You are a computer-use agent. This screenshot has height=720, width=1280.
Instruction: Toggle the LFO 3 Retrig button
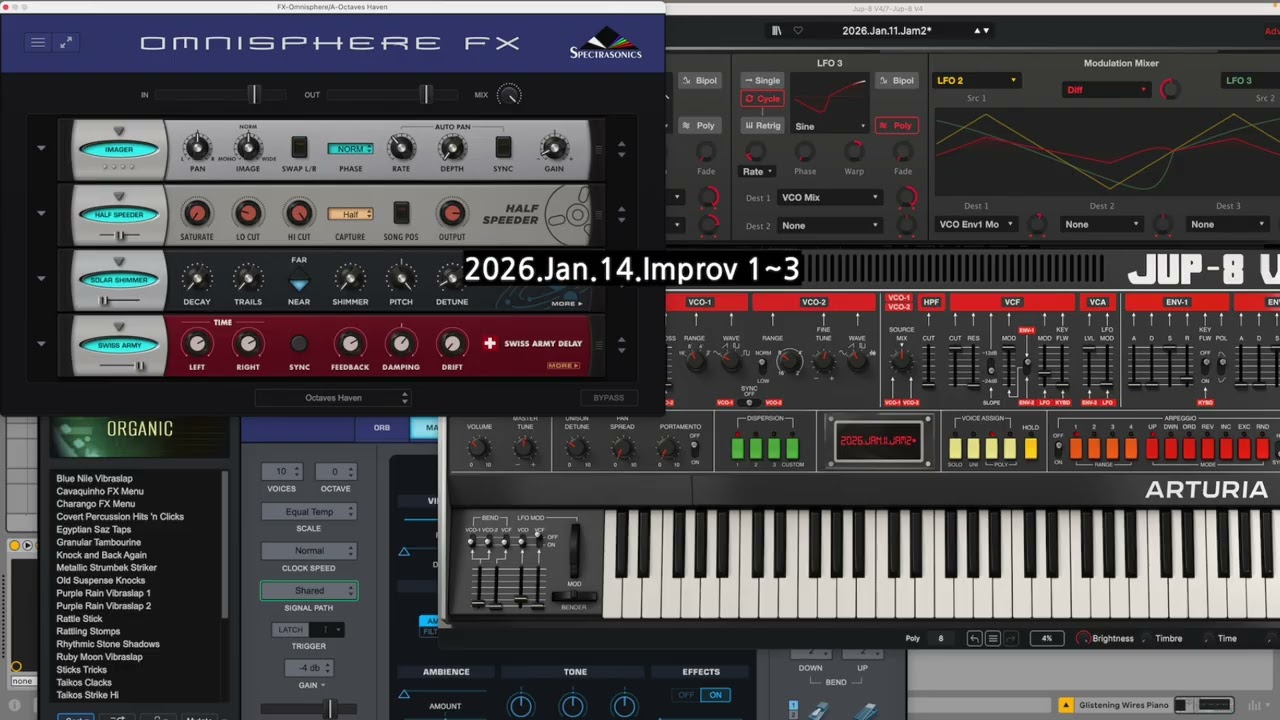[x=762, y=126]
